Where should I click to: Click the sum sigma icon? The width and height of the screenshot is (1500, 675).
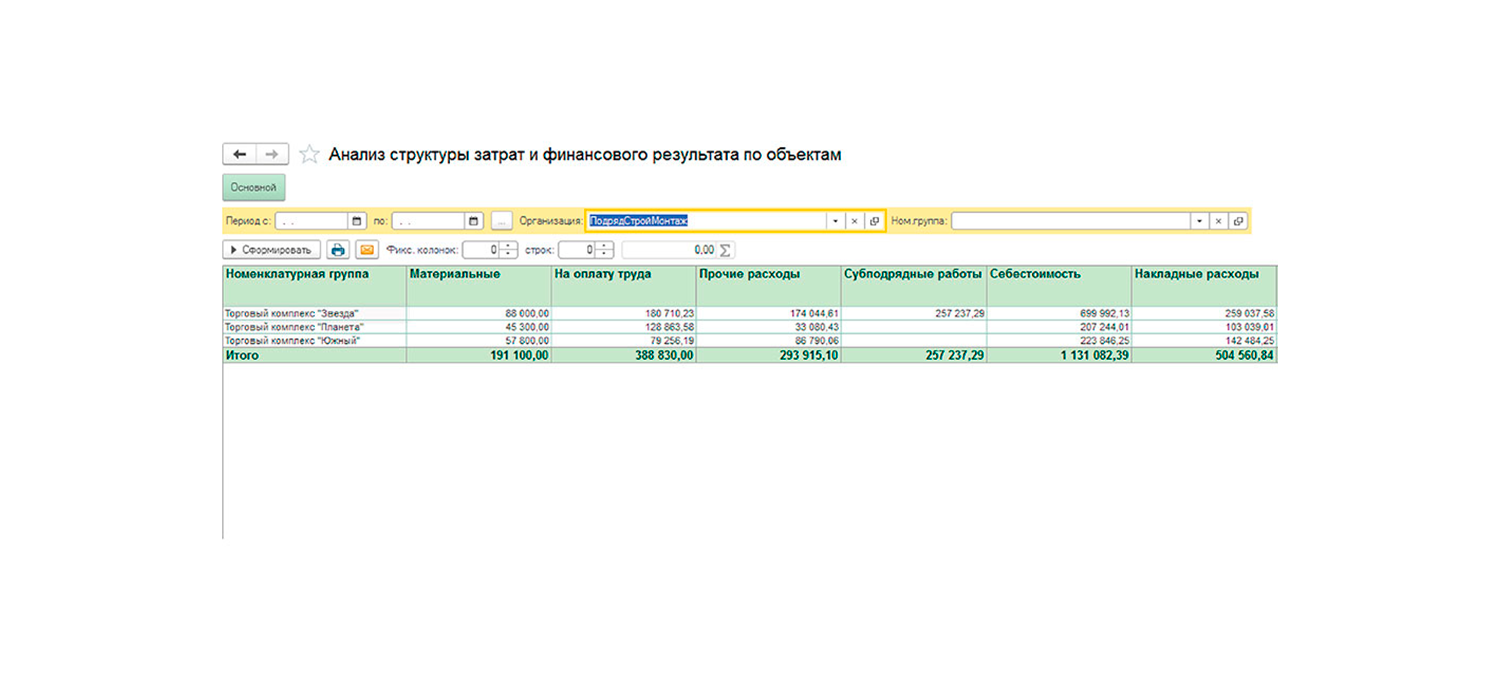tap(726, 250)
